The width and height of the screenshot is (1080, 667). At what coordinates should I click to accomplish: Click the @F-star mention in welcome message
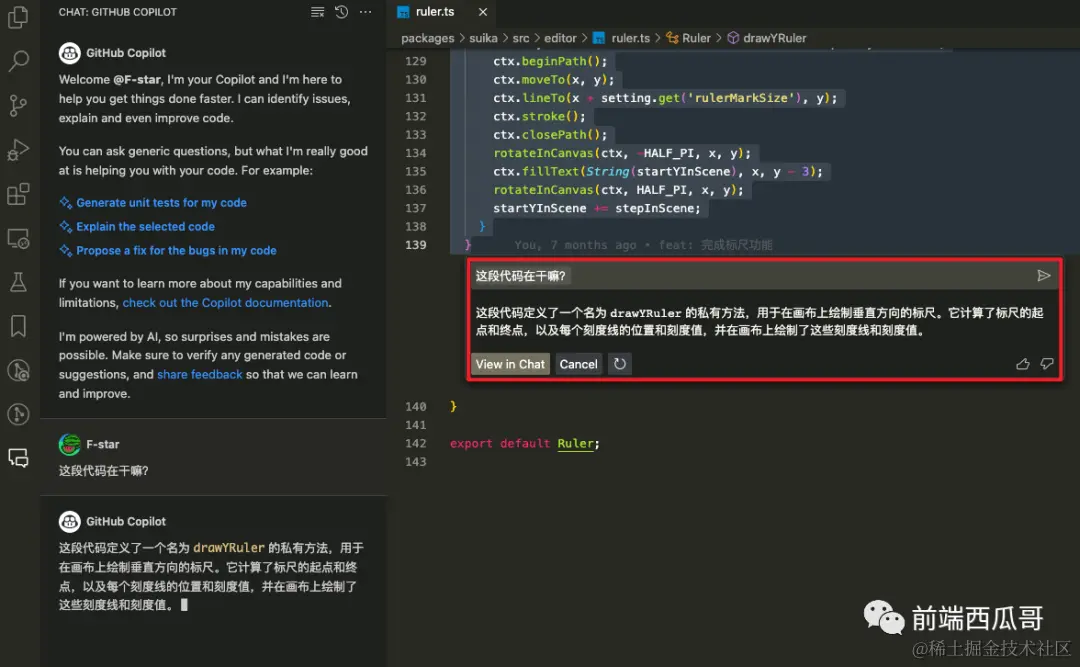coord(137,79)
